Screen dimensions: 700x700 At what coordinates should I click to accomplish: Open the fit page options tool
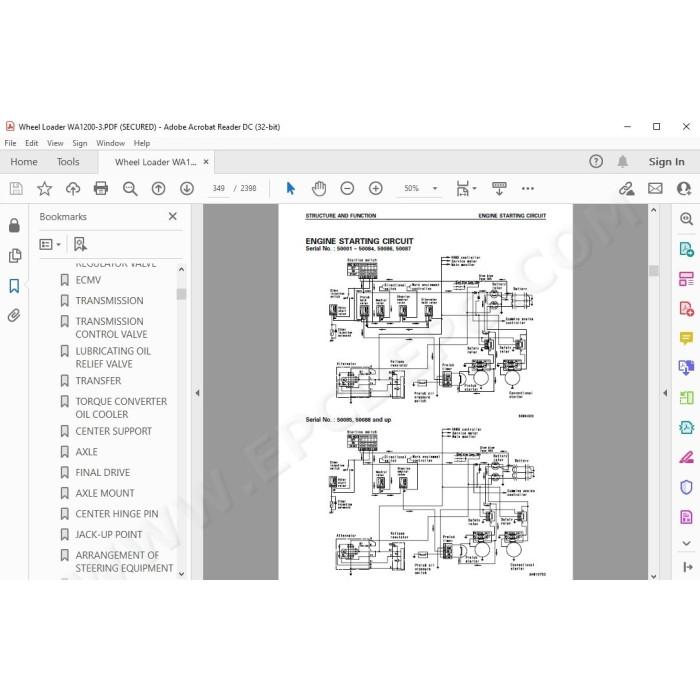coord(466,188)
